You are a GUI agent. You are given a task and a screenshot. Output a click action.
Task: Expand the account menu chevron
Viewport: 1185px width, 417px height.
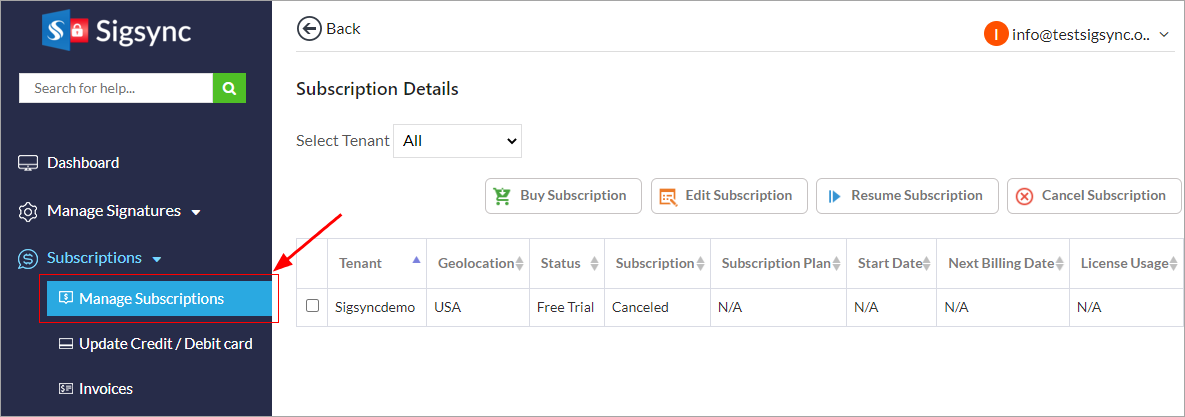tap(1164, 35)
